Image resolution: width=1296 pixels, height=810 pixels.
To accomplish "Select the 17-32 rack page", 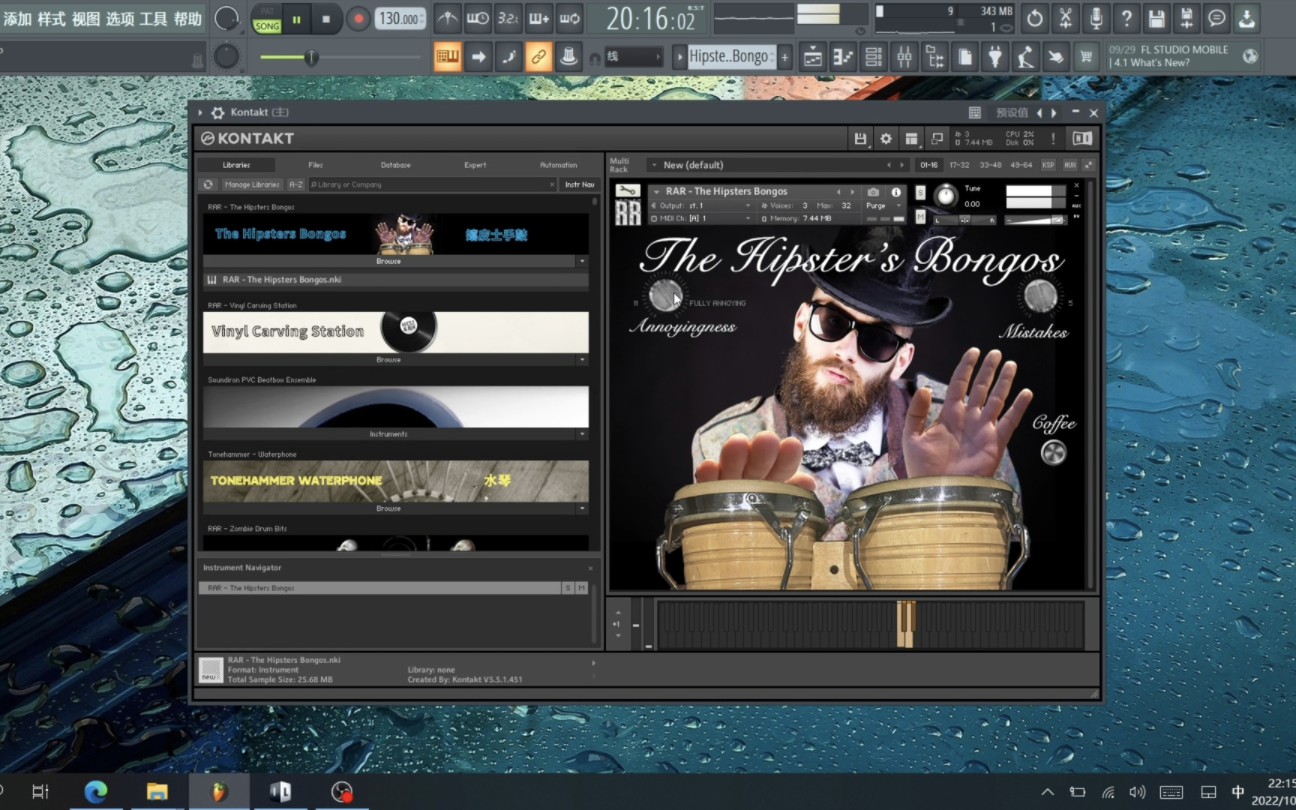I will 959,165.
